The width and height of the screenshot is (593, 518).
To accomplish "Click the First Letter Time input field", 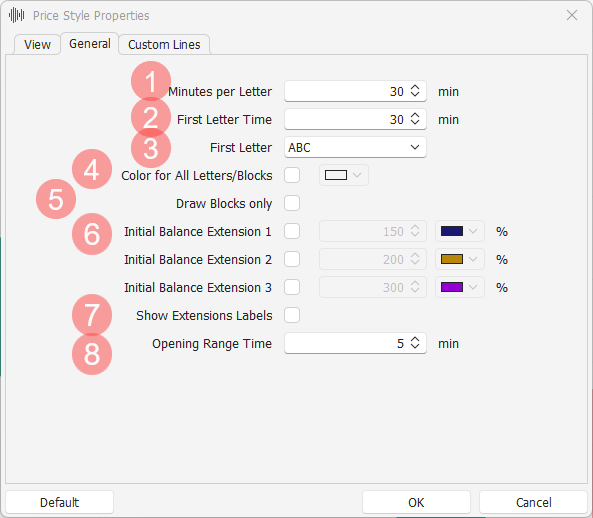I will [x=355, y=119].
